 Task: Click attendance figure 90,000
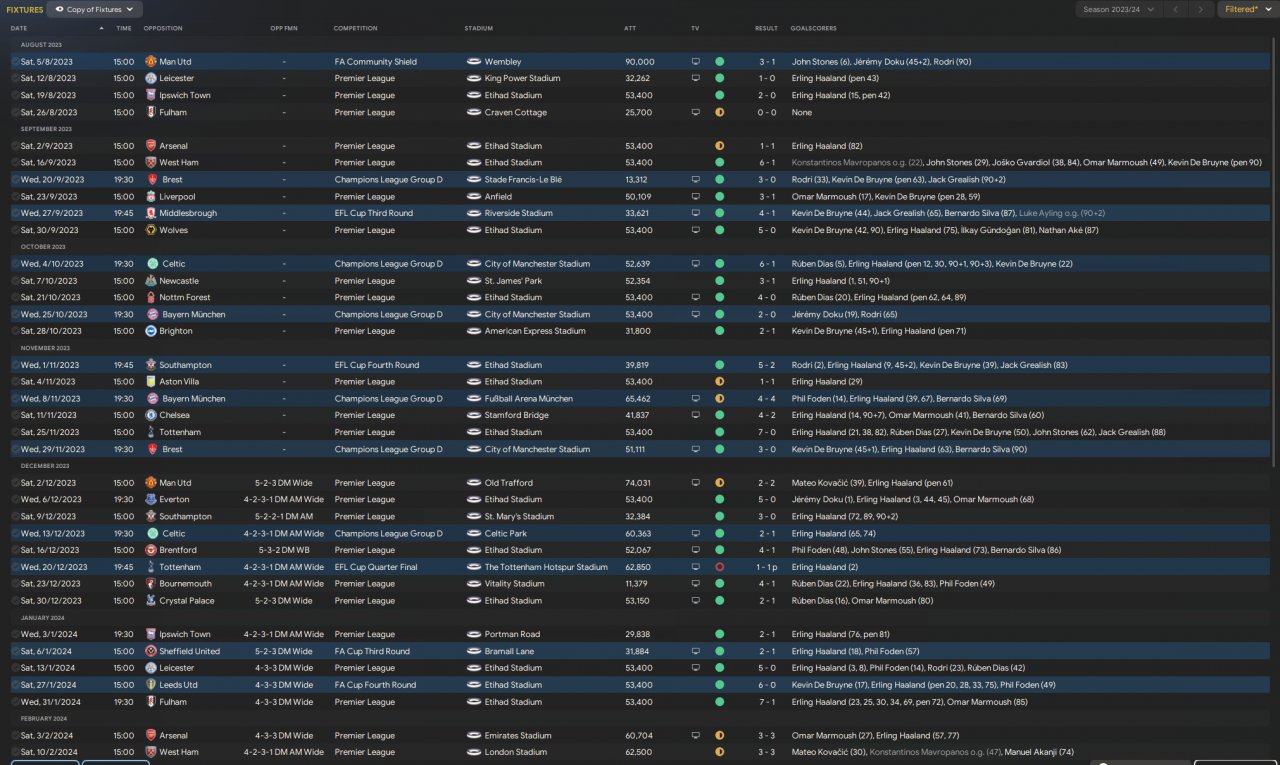(639, 62)
